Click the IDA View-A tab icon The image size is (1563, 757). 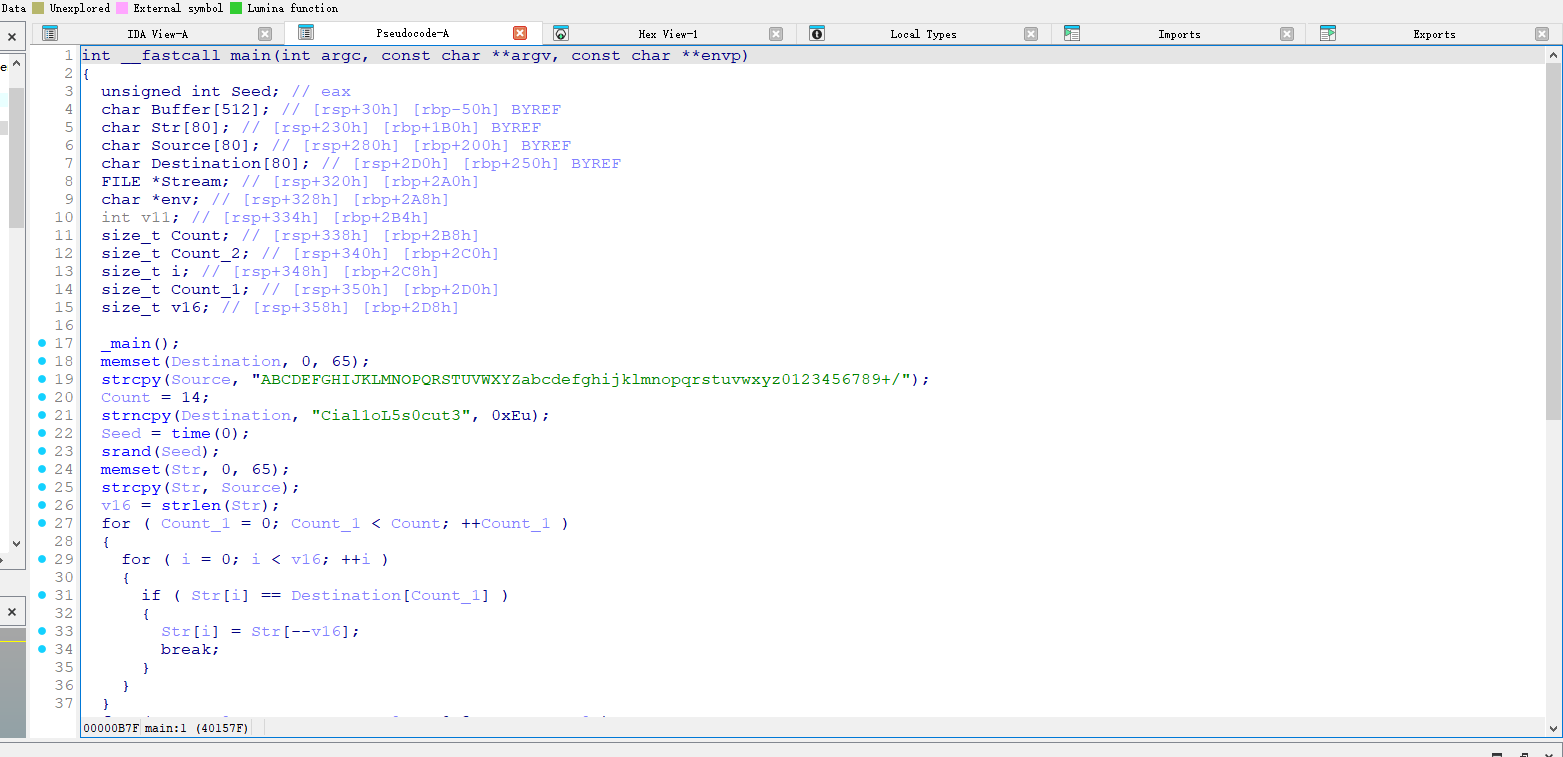(x=50, y=34)
